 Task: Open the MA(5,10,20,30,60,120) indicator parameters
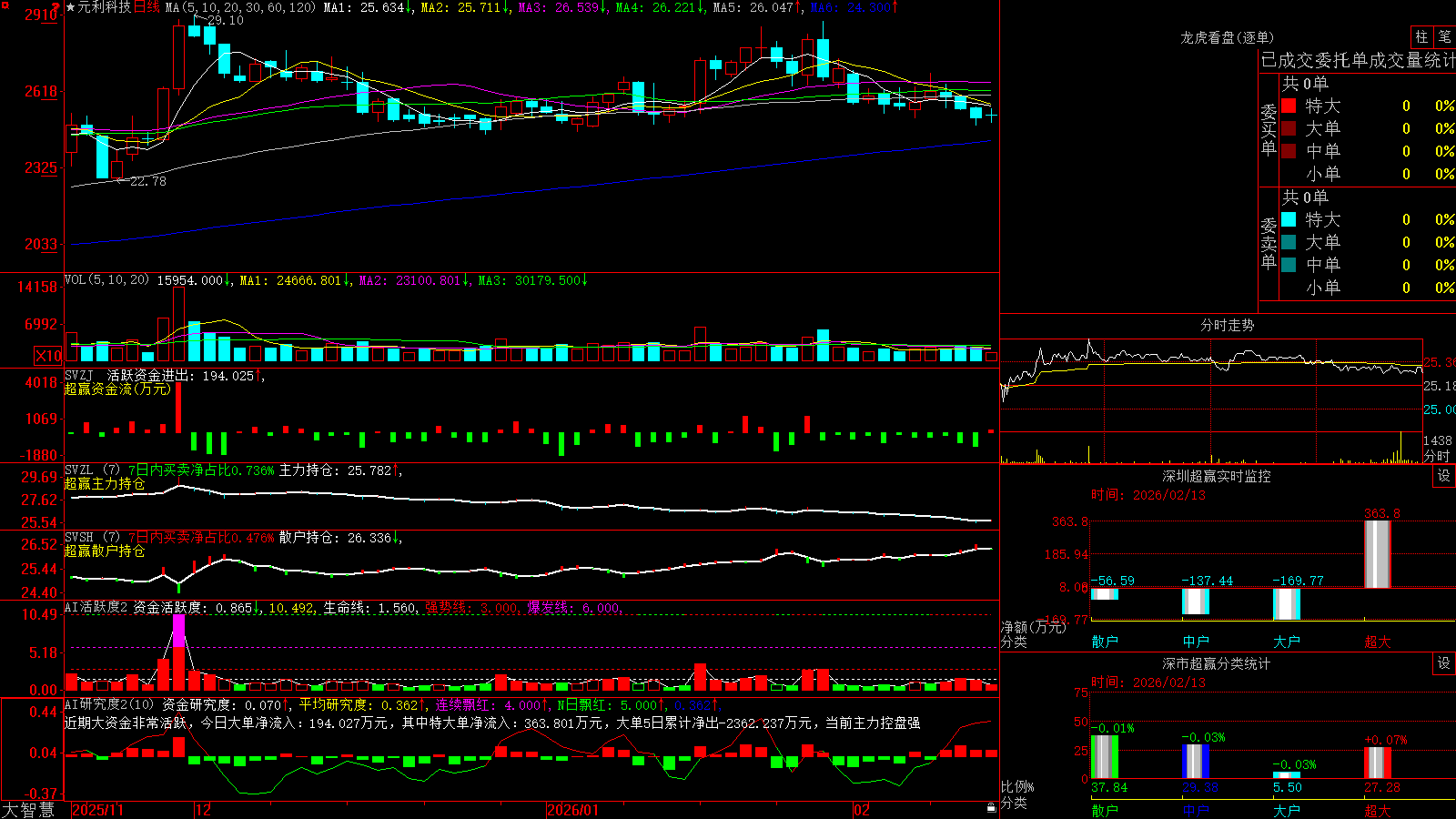coord(241,7)
